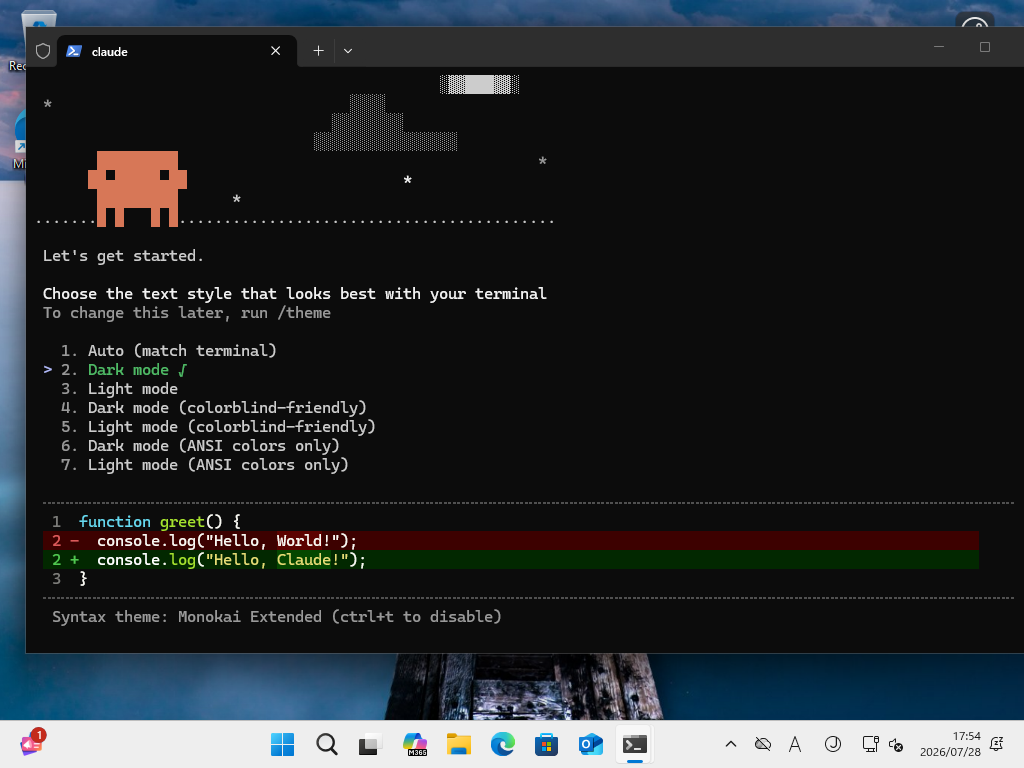This screenshot has height=768, width=1024.
Task: Select Light mode (ANSI colors only)
Action: (205, 464)
